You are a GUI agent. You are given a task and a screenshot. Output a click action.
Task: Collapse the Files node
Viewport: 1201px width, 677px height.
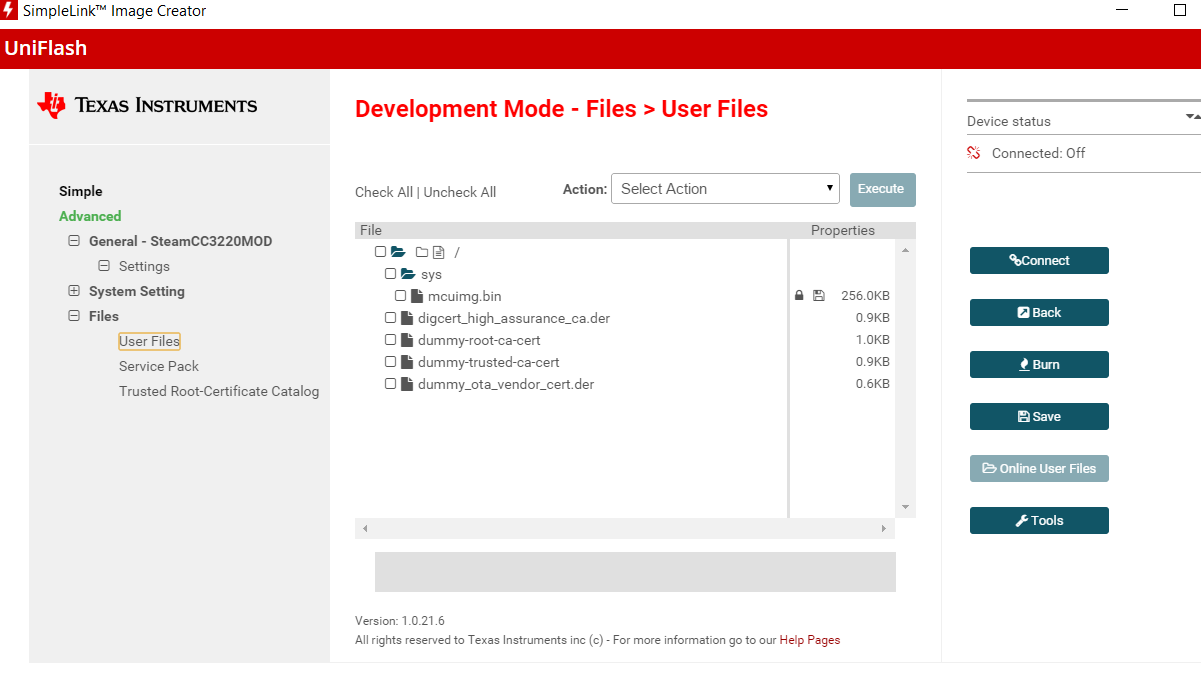[73, 316]
